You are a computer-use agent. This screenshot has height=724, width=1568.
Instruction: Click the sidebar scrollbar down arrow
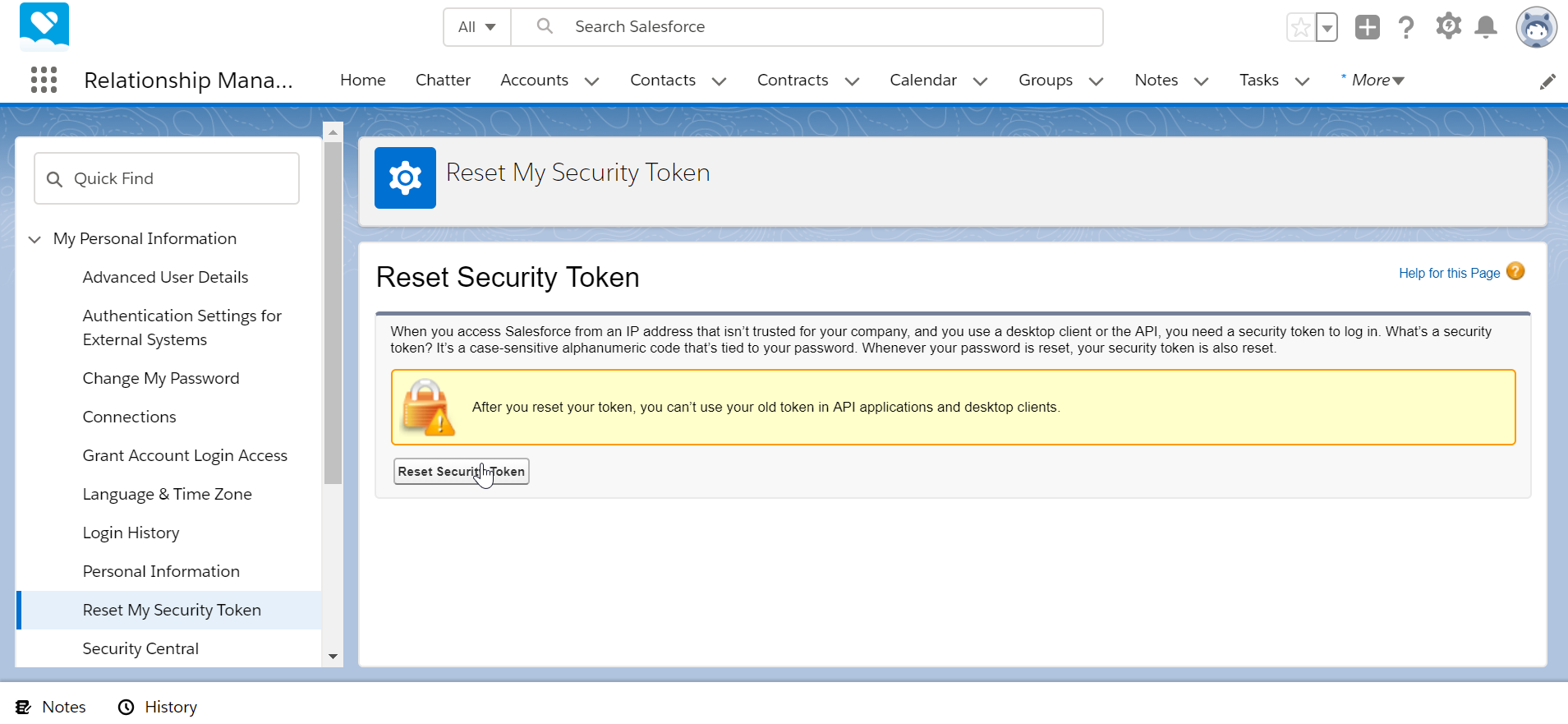point(333,657)
